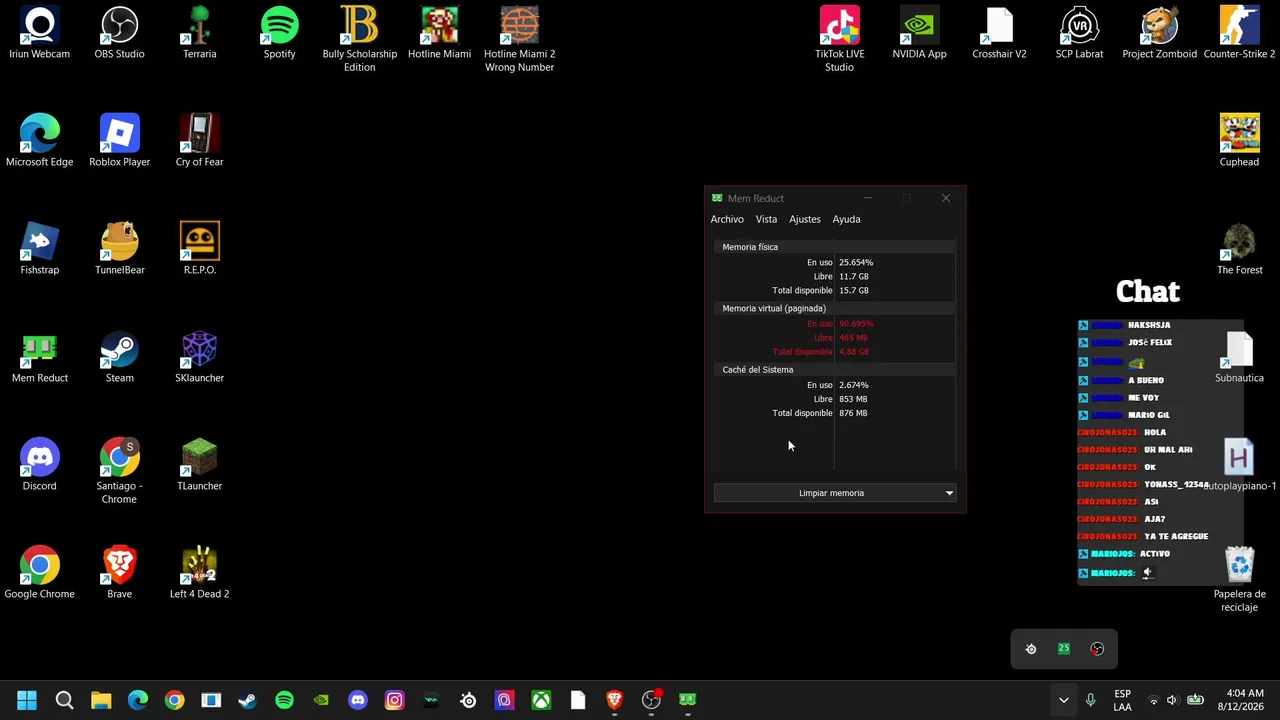Expand the Limpiar memoria dropdown arrow

click(x=949, y=493)
